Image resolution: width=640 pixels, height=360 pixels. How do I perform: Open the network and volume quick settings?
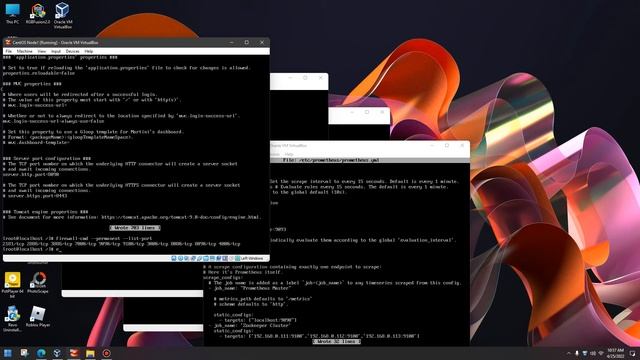pyautogui.click(x=597, y=353)
